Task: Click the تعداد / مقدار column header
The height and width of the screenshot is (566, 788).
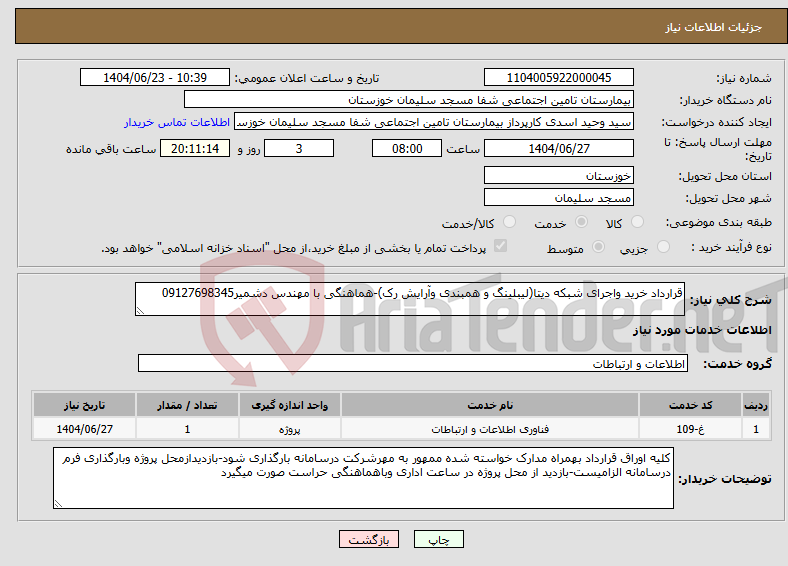Action: (x=187, y=405)
